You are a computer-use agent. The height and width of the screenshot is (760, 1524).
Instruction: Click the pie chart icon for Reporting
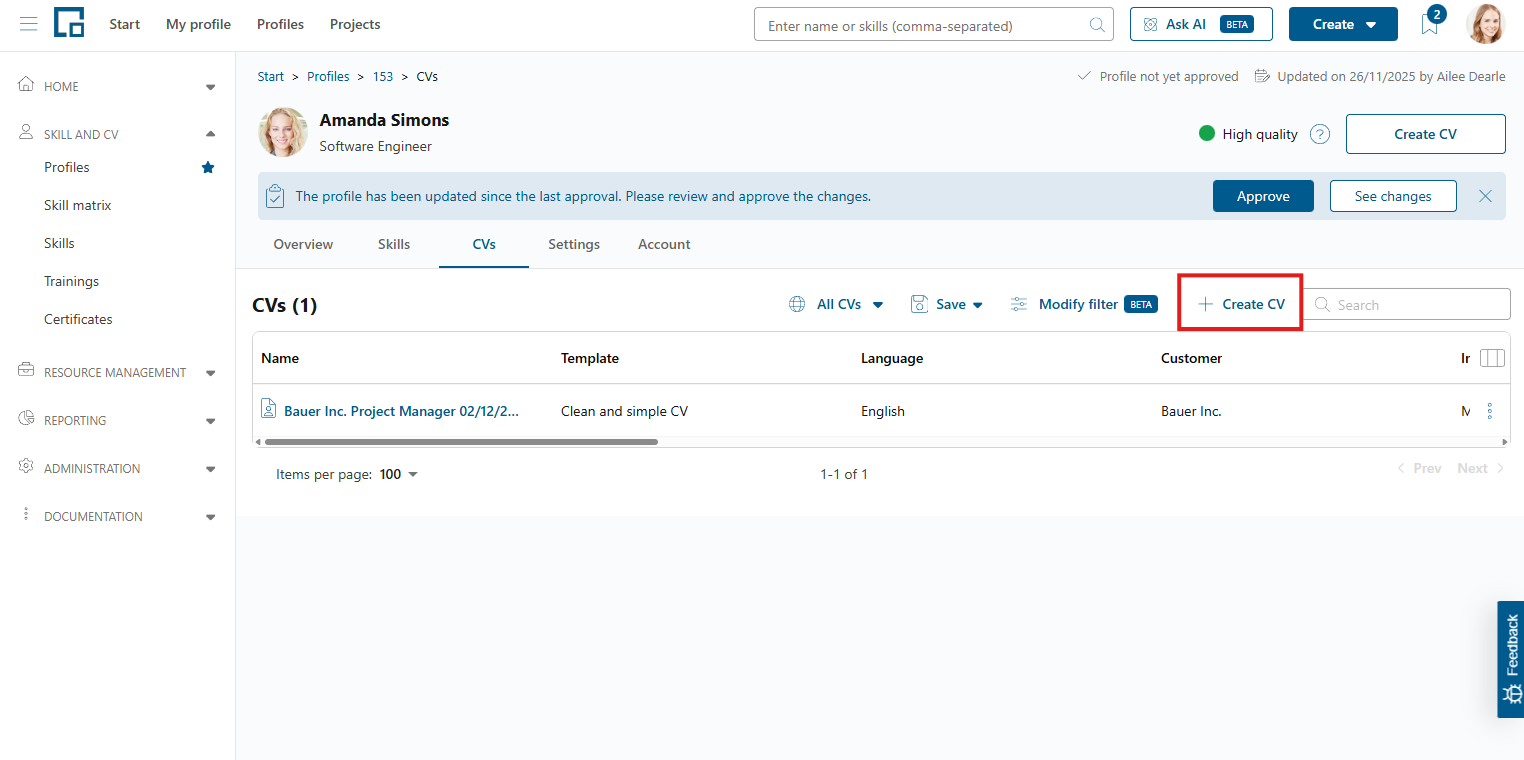(x=27, y=419)
